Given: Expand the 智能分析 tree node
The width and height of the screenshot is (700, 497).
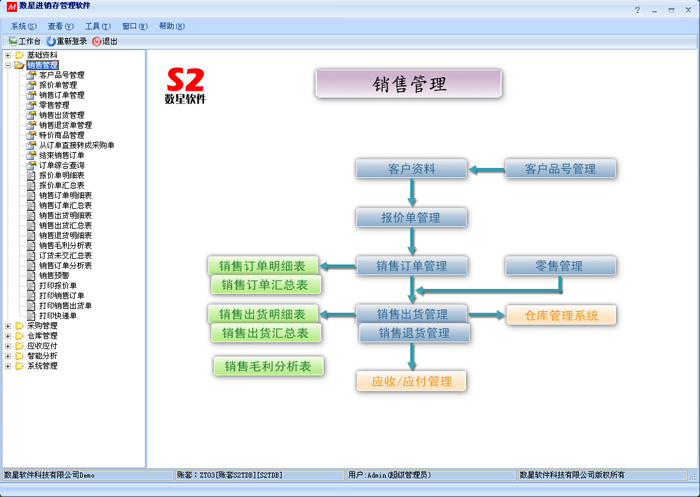Looking at the screenshot, I should point(8,356).
